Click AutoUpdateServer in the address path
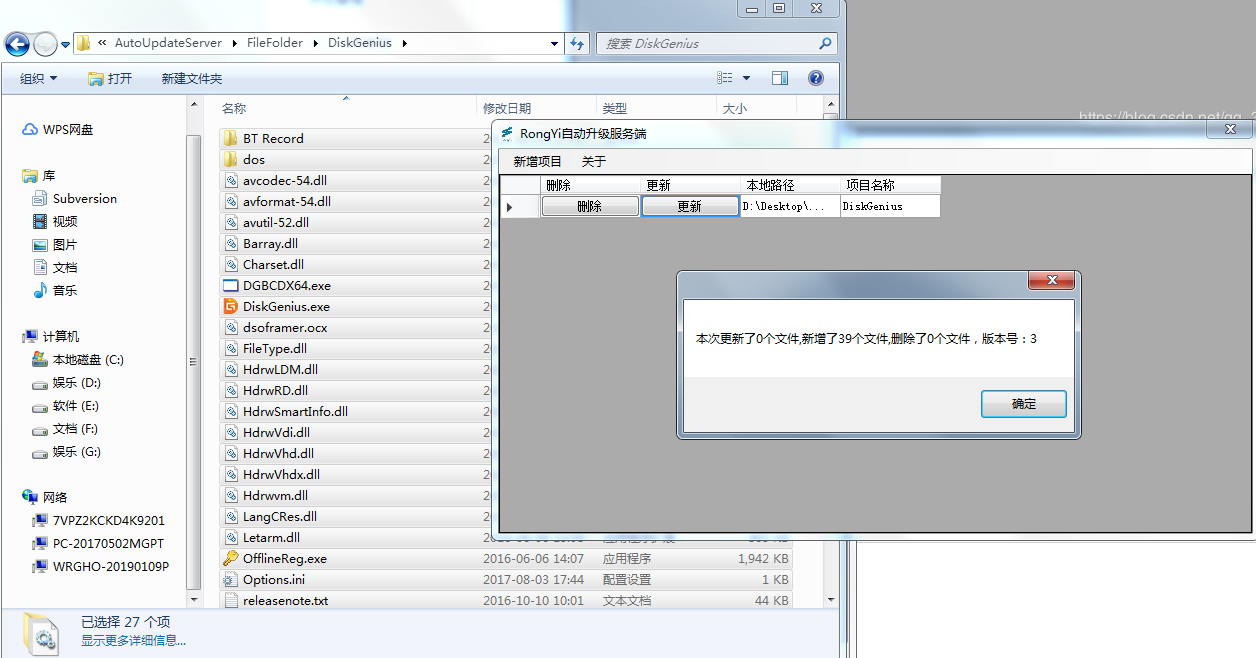This screenshot has width=1256, height=658. (168, 43)
